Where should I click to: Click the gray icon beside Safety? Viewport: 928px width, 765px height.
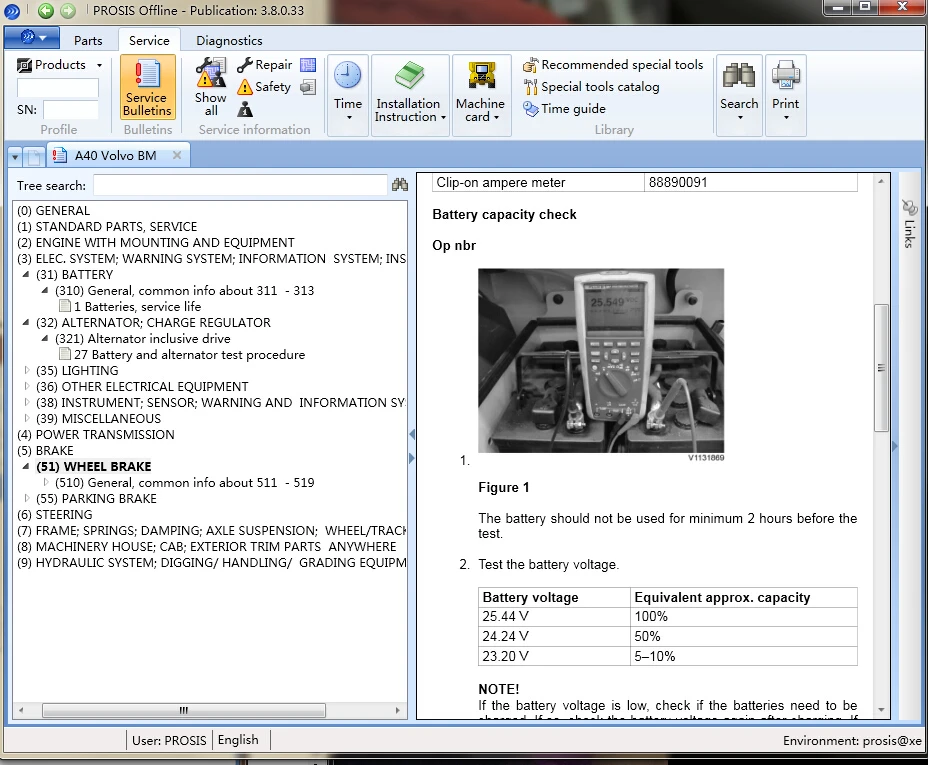point(308,88)
